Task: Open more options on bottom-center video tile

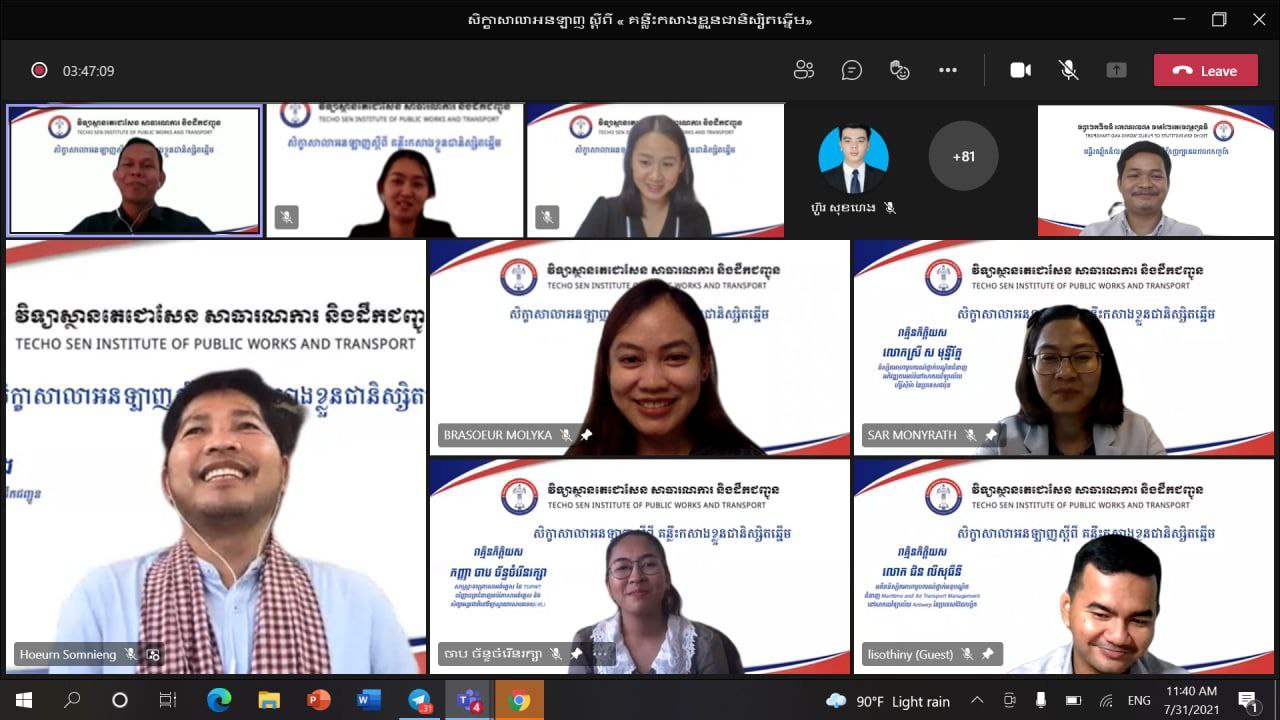Action: coord(601,654)
